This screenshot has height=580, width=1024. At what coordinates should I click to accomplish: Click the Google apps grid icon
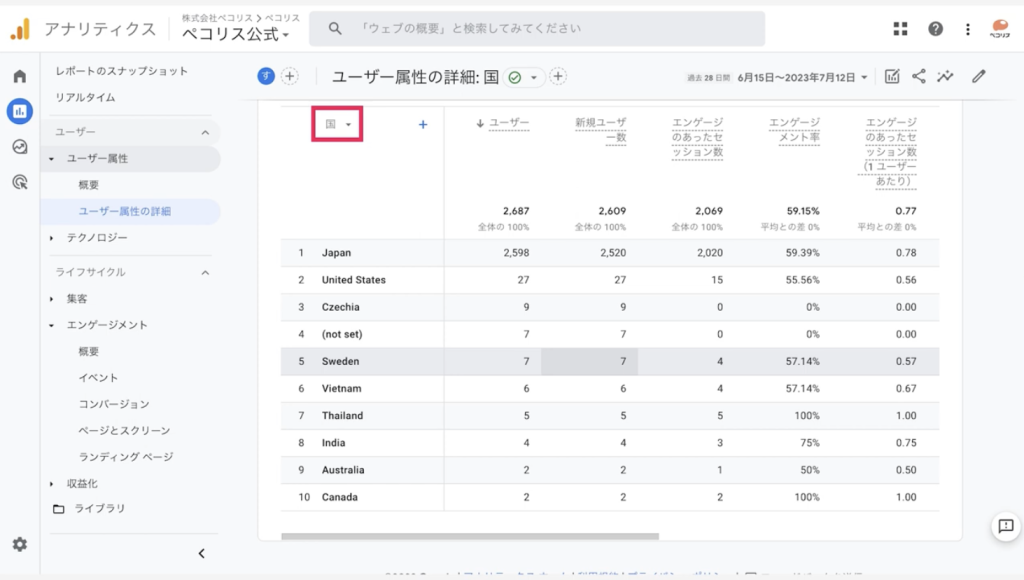[901, 29]
